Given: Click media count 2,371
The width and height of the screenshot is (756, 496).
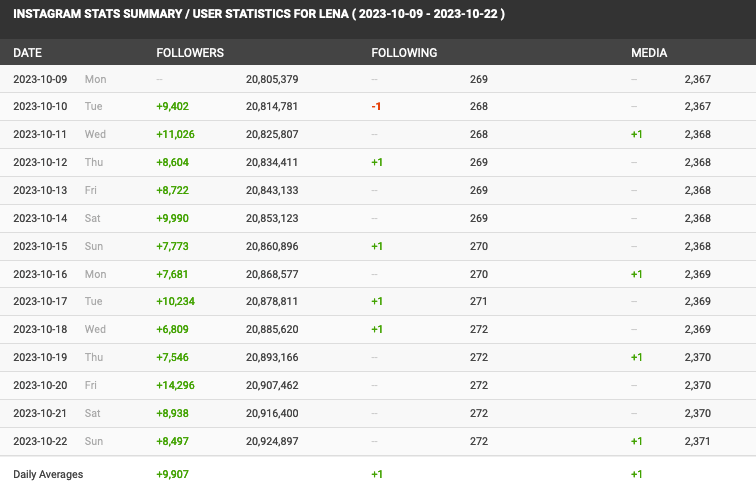Looking at the screenshot, I should coord(697,441).
